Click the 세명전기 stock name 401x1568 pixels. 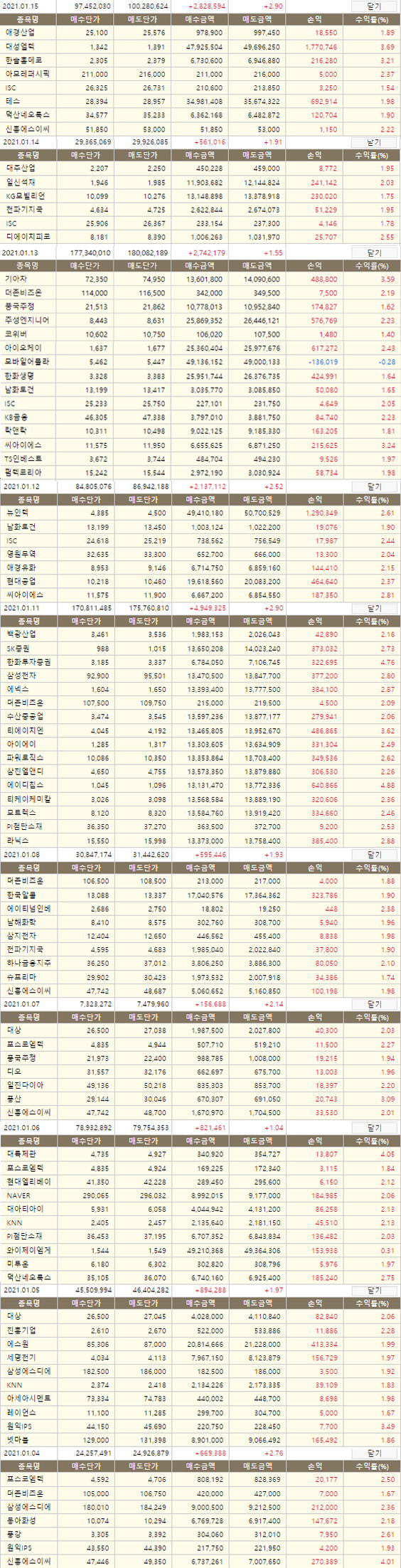(19, 1358)
